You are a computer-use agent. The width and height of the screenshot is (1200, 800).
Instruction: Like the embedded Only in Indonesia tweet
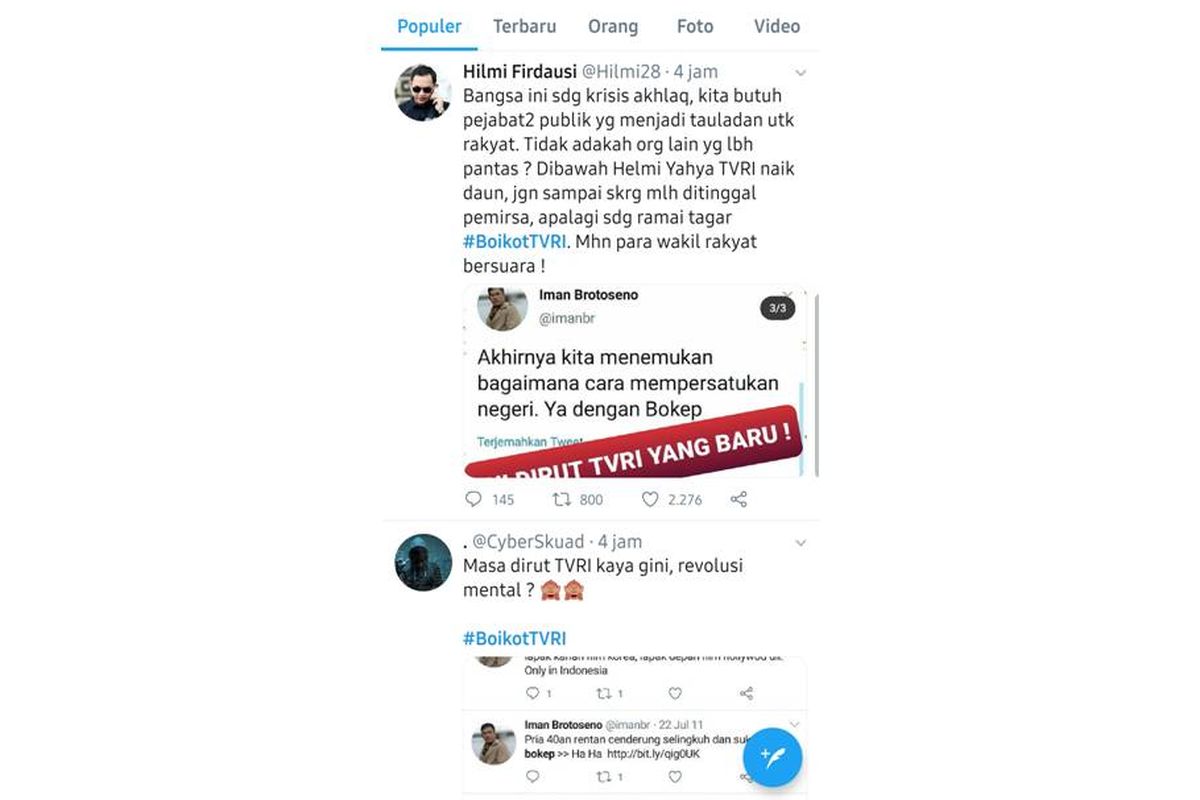click(x=674, y=693)
